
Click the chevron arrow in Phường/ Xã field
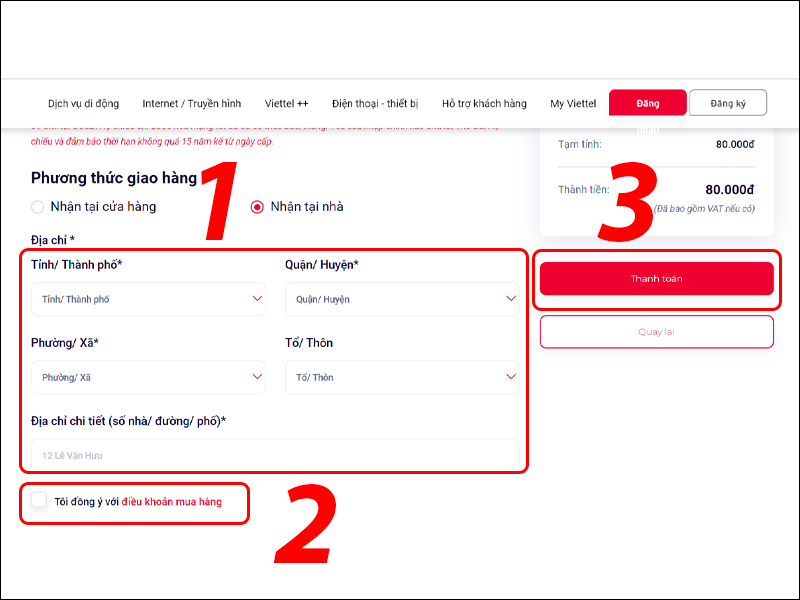click(x=257, y=377)
